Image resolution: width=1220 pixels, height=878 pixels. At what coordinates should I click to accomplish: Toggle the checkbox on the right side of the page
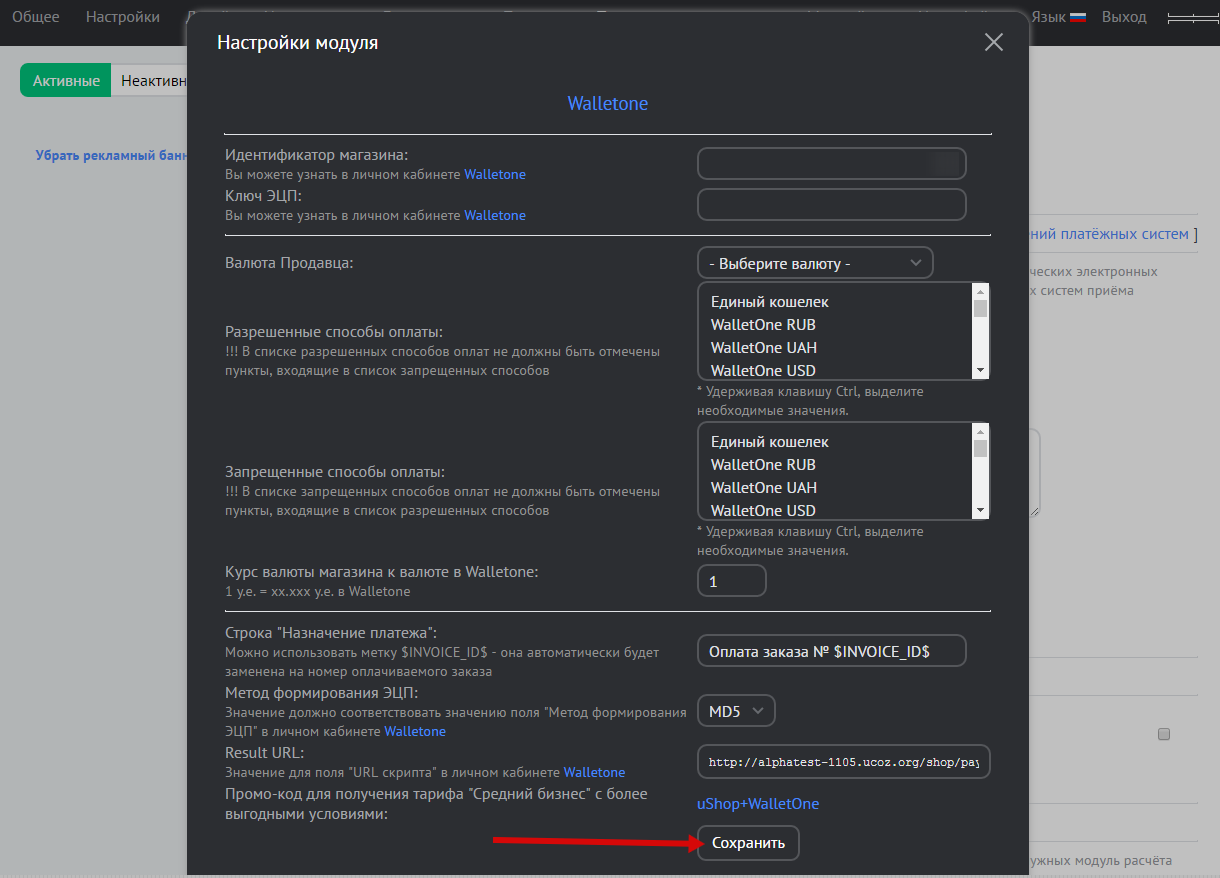(x=1163, y=734)
